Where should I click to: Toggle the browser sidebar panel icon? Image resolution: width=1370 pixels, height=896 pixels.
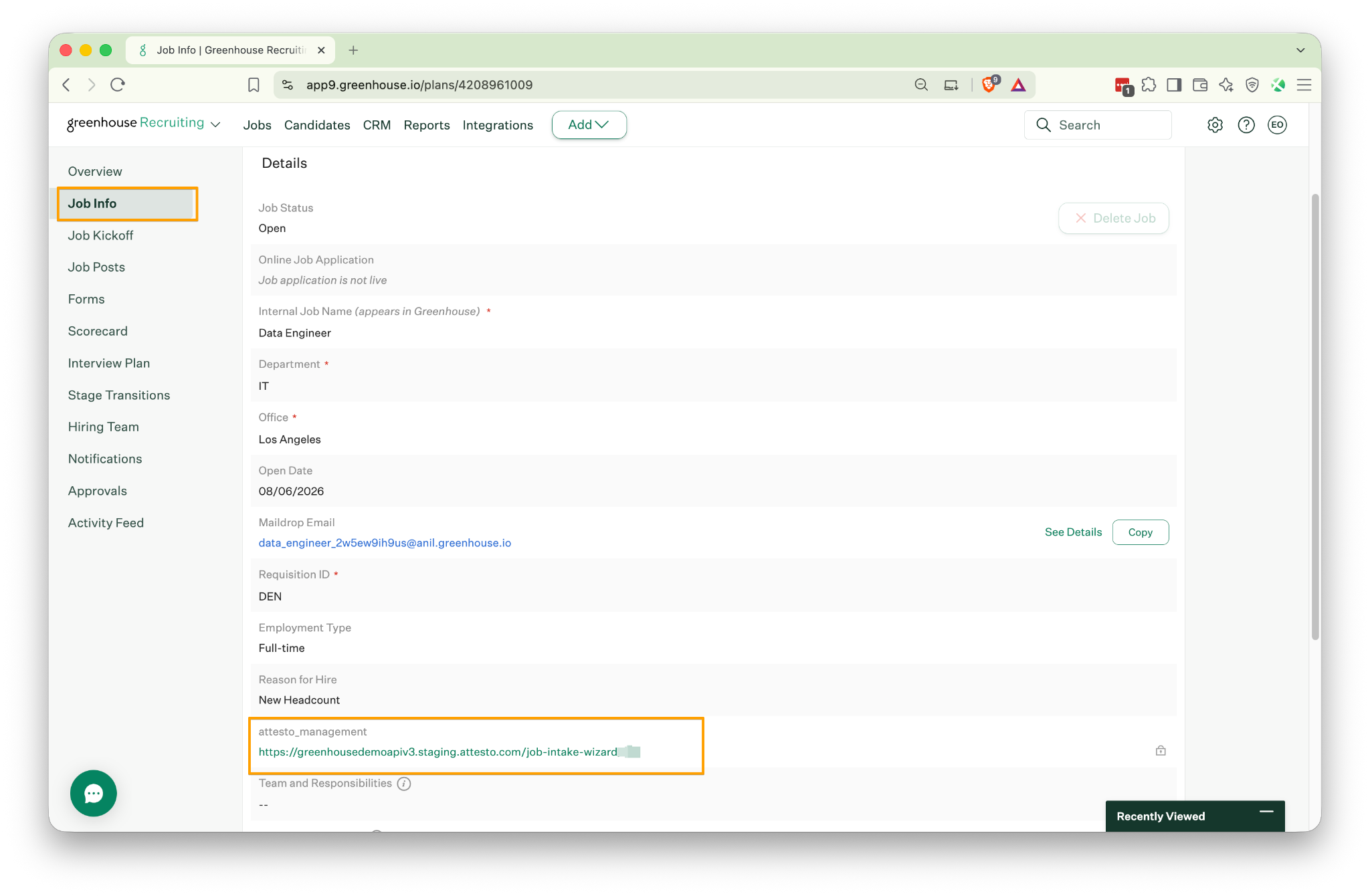coord(1174,85)
